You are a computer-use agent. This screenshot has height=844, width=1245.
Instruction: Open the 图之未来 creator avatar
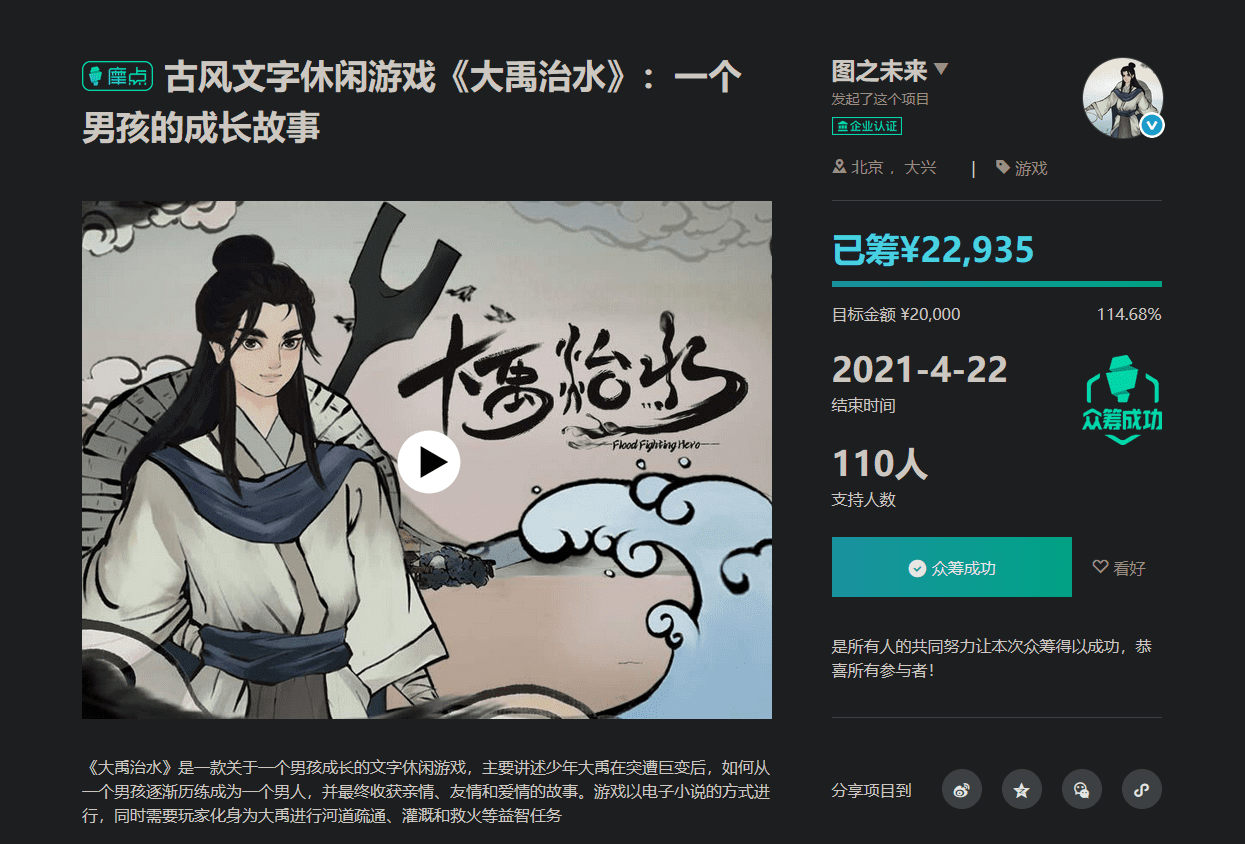(1122, 97)
